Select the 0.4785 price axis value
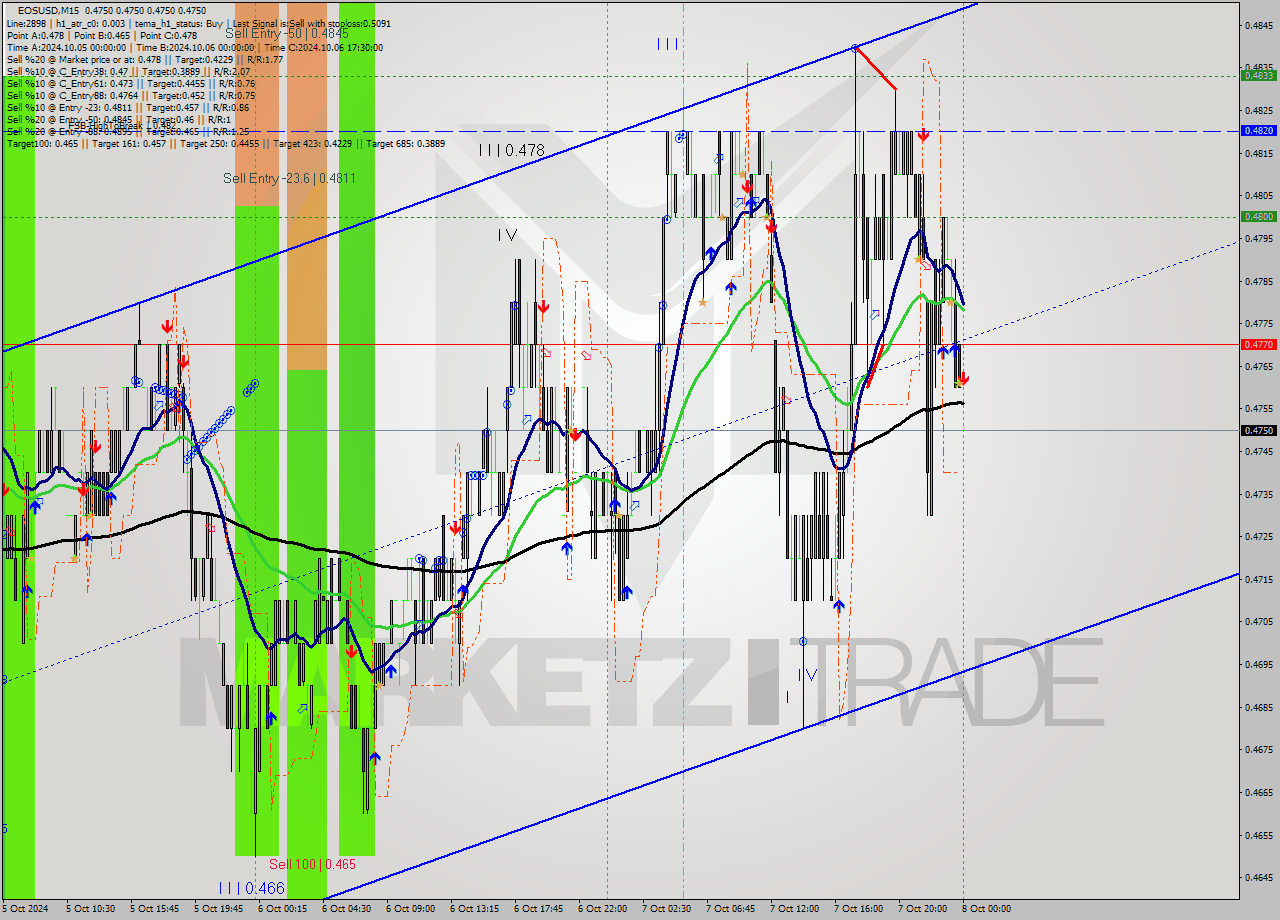Viewport: 1280px width, 920px height. [x=1258, y=281]
